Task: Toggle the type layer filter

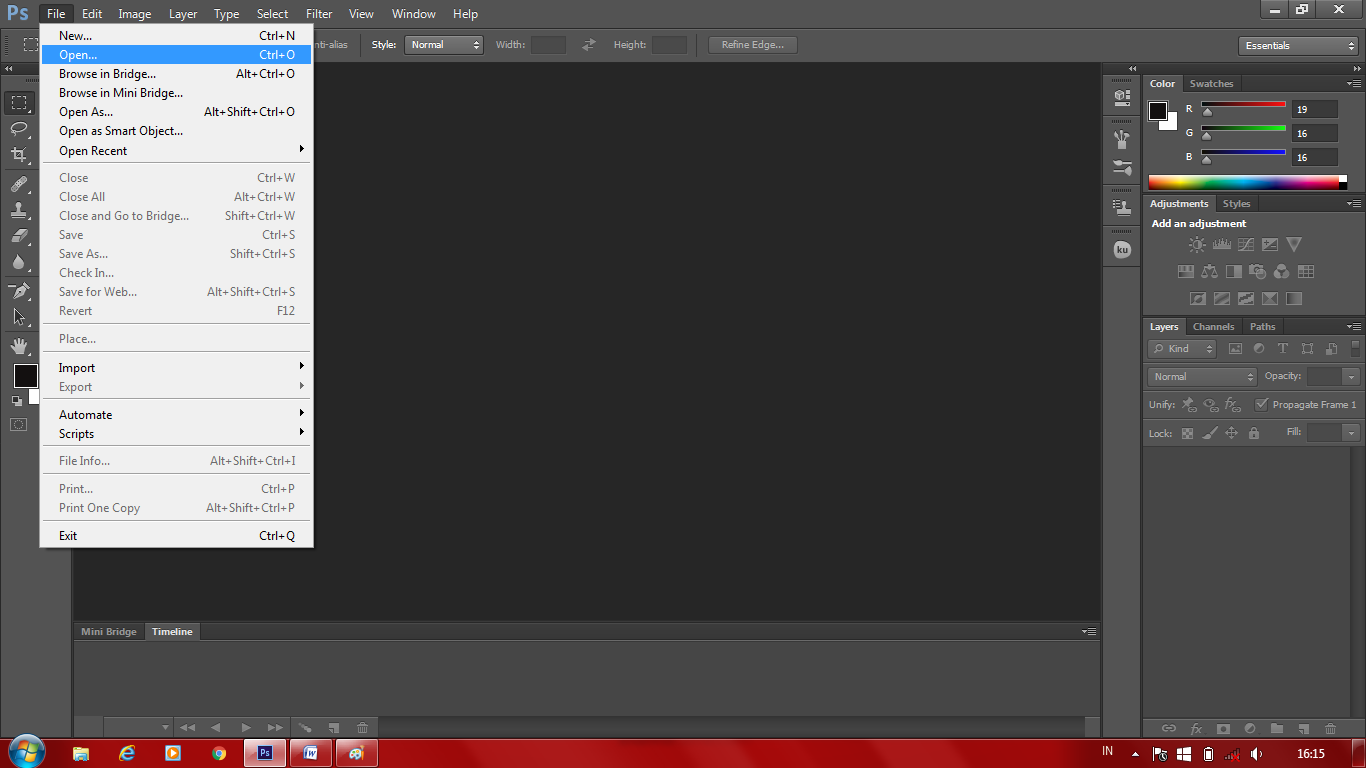Action: 1283,349
